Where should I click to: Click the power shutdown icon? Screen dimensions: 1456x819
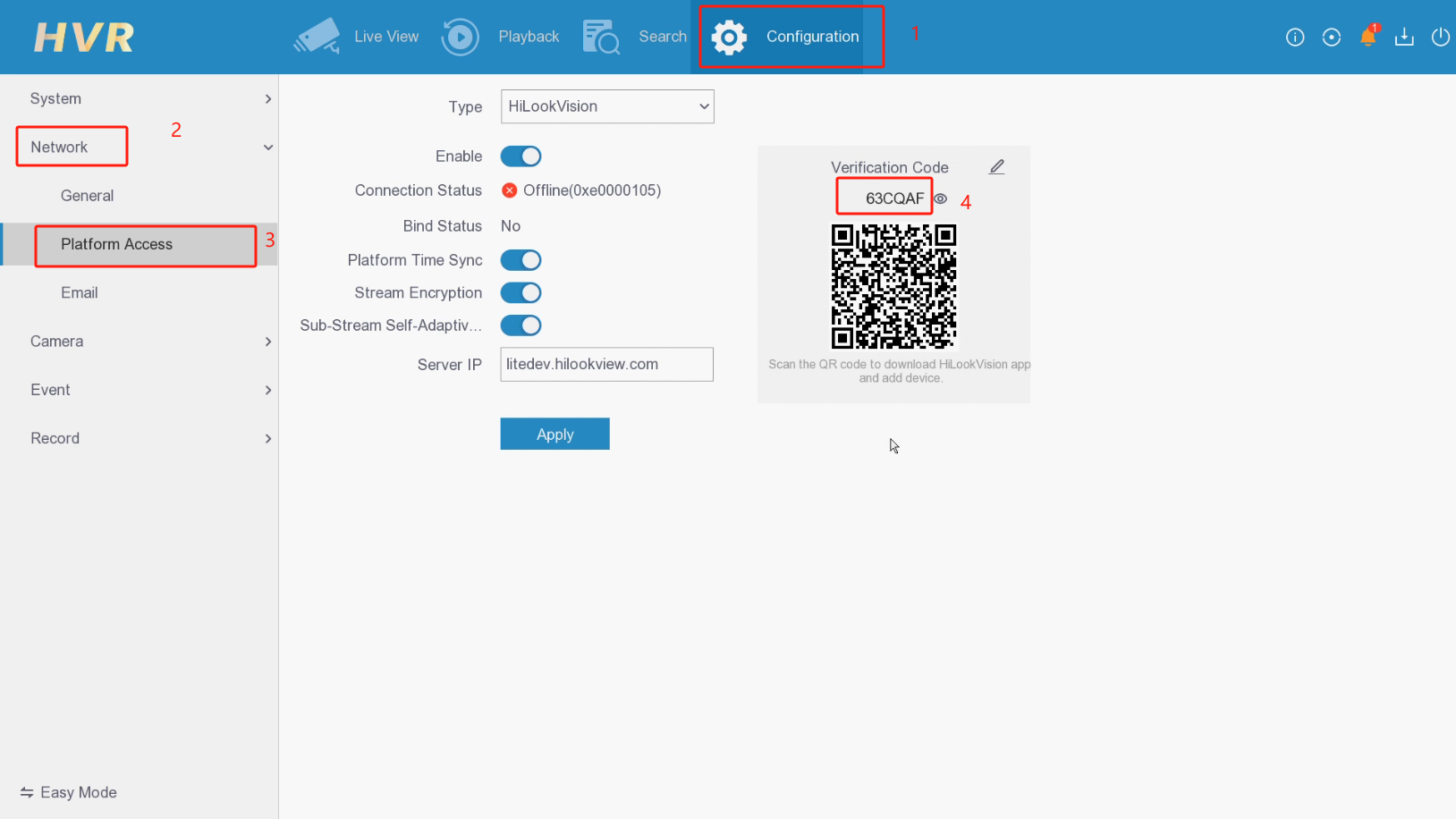(x=1440, y=37)
